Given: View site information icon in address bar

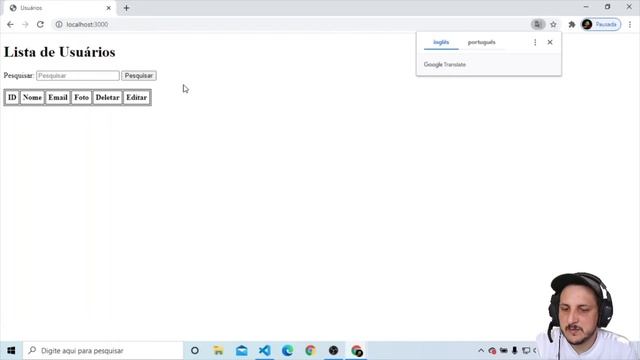Looking at the screenshot, I should point(59,24).
